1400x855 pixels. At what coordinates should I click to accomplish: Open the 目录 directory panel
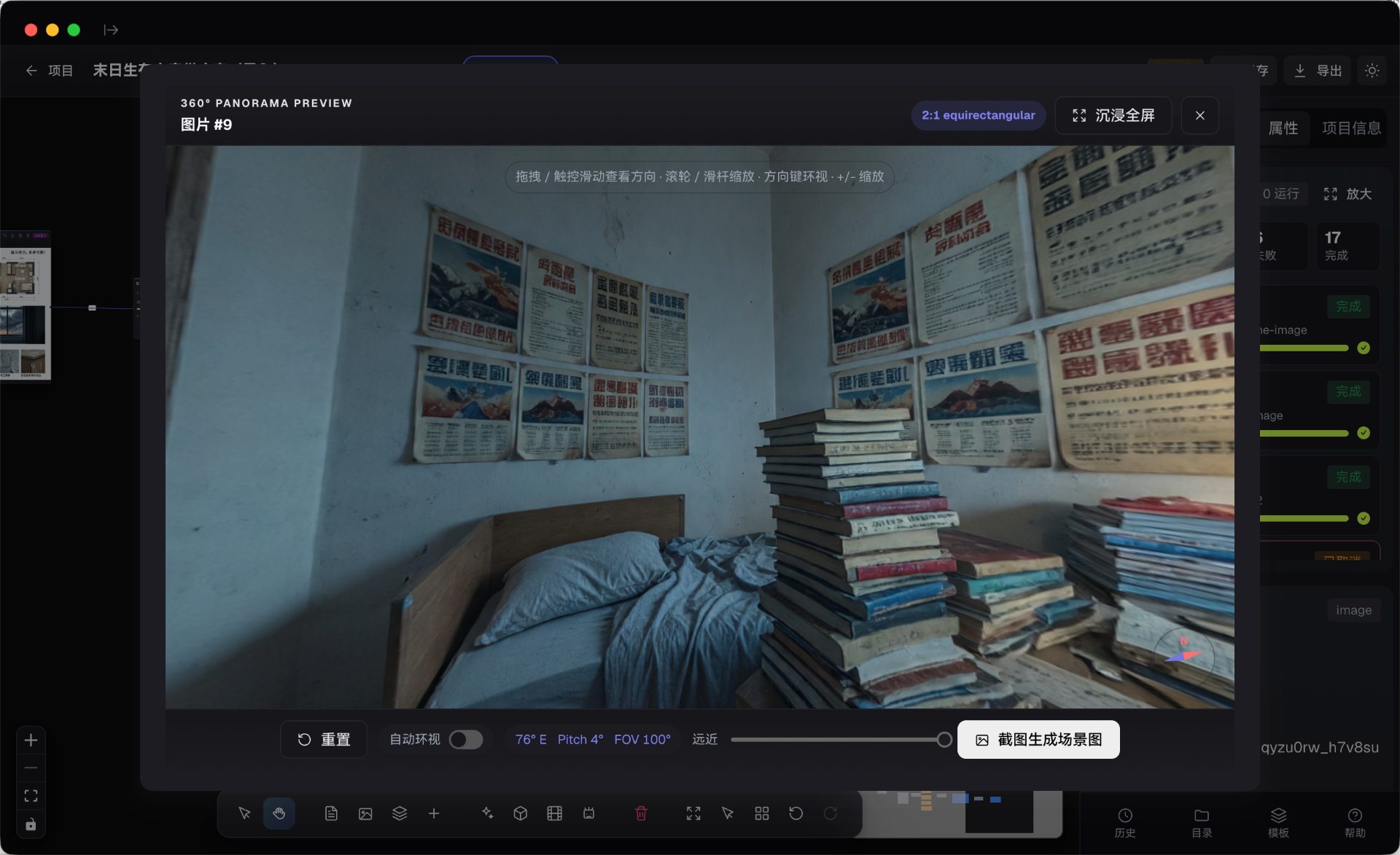tap(1202, 823)
